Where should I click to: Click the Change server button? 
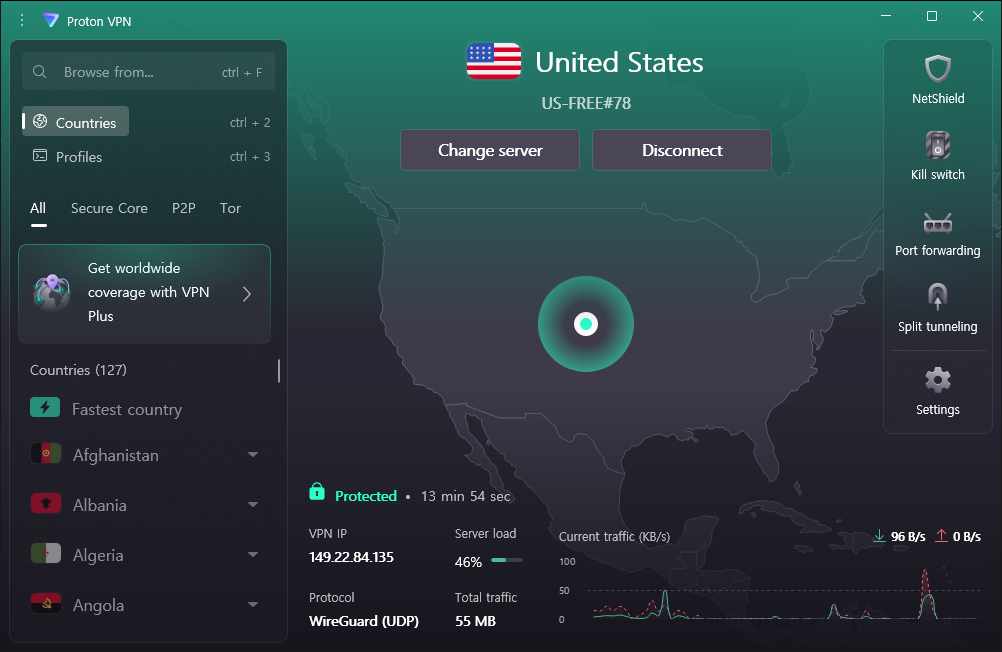click(490, 150)
